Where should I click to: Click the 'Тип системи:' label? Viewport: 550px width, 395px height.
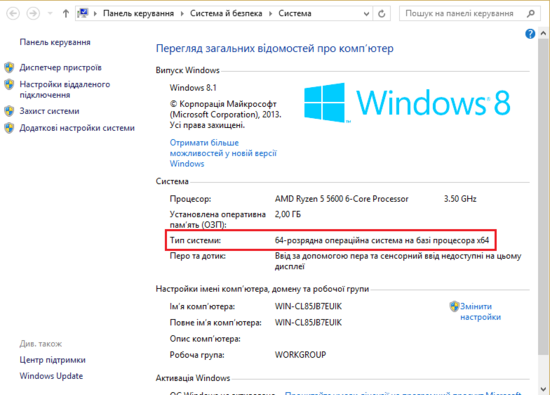point(195,240)
